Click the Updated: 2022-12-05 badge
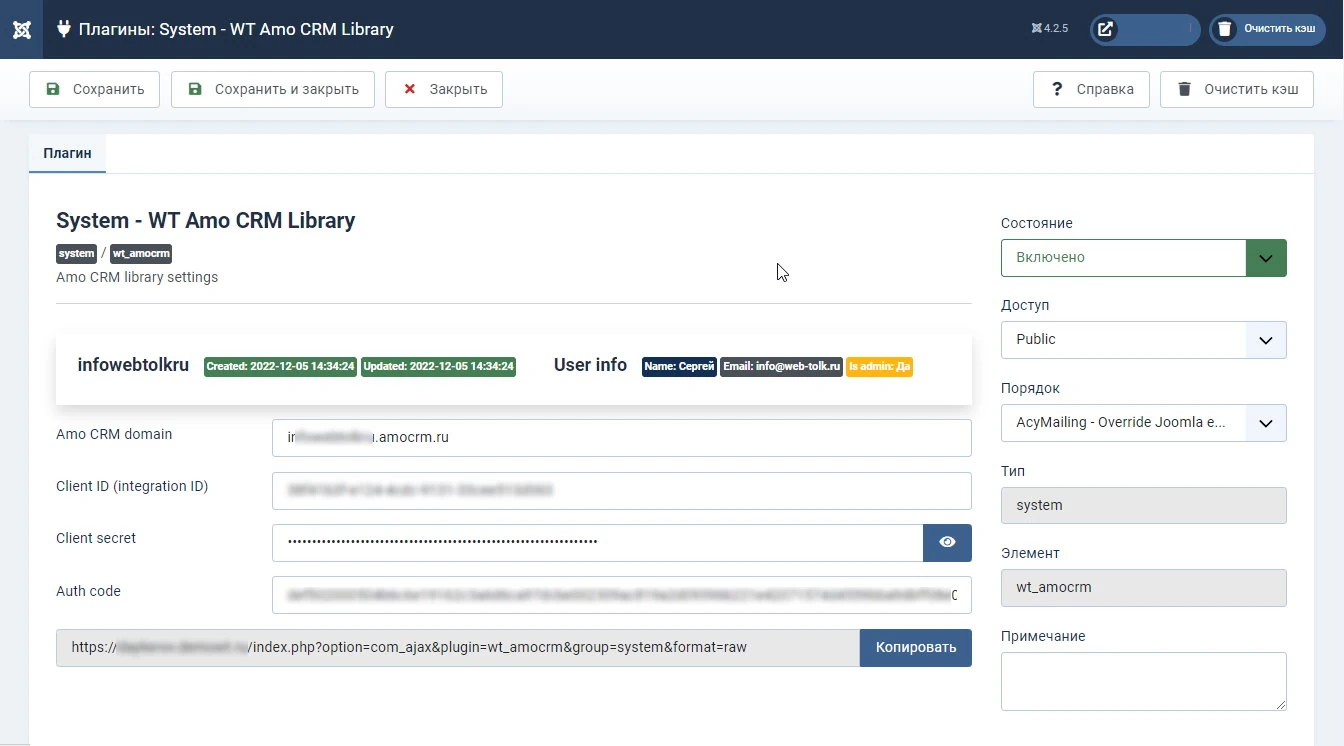The width and height of the screenshot is (1344, 746). (438, 366)
